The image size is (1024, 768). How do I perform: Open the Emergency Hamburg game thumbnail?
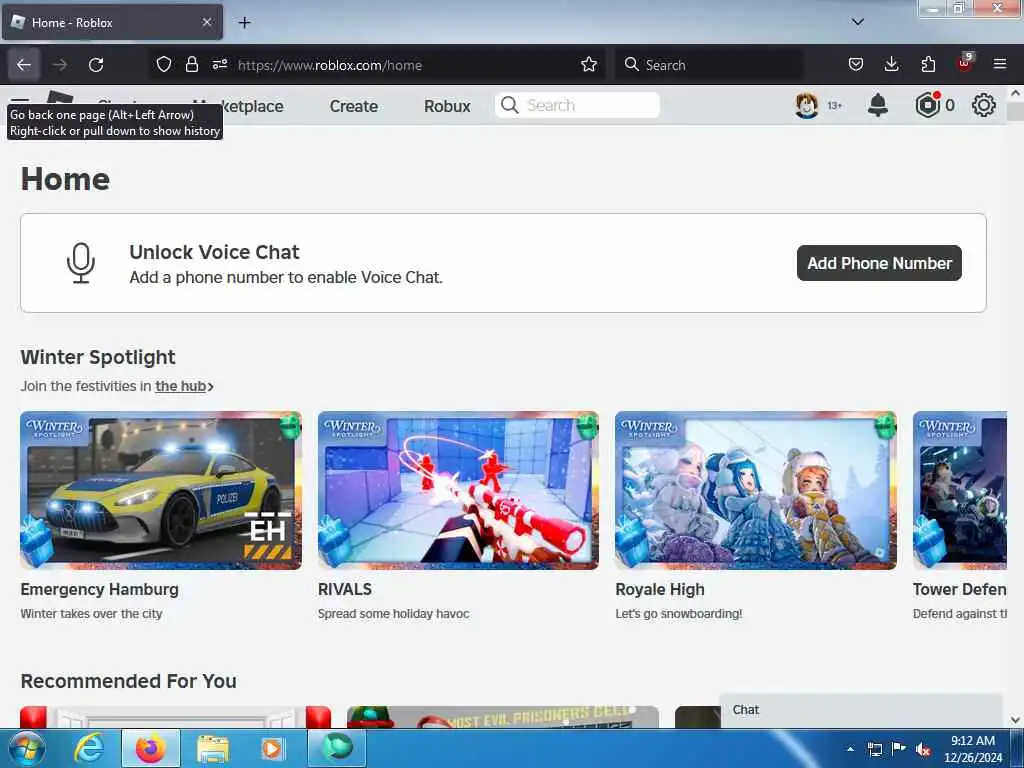click(161, 490)
